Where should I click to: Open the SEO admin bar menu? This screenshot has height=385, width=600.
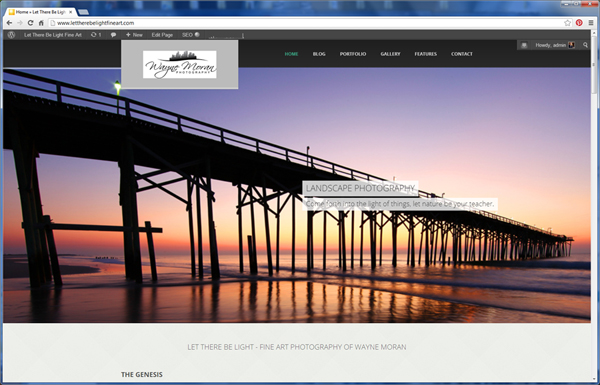tap(191, 35)
